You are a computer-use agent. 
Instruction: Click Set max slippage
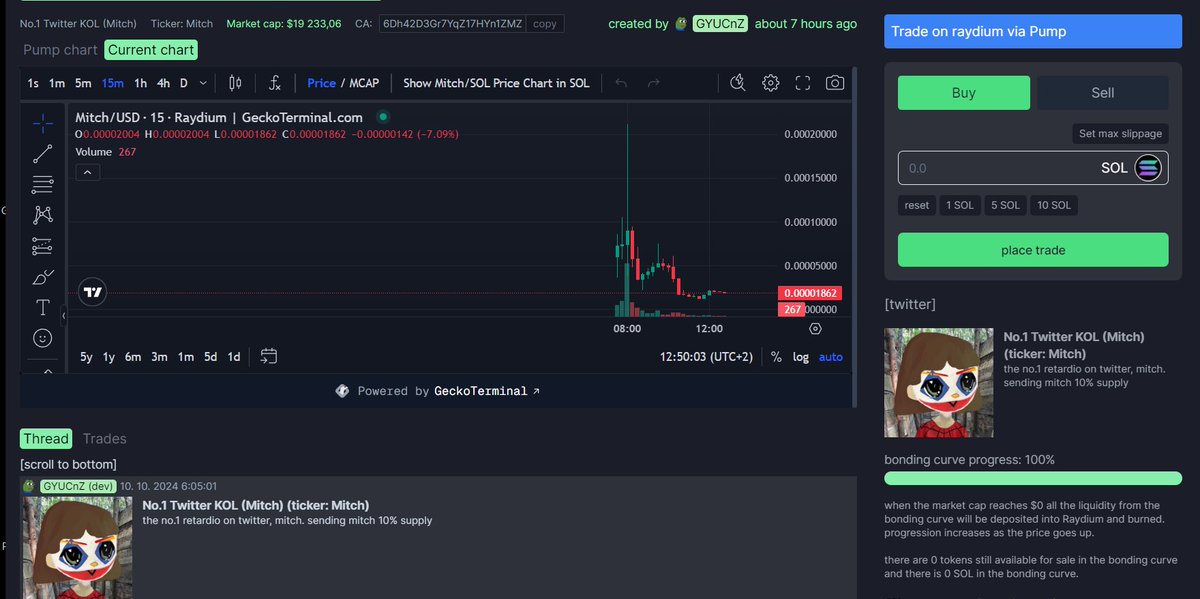(1120, 133)
